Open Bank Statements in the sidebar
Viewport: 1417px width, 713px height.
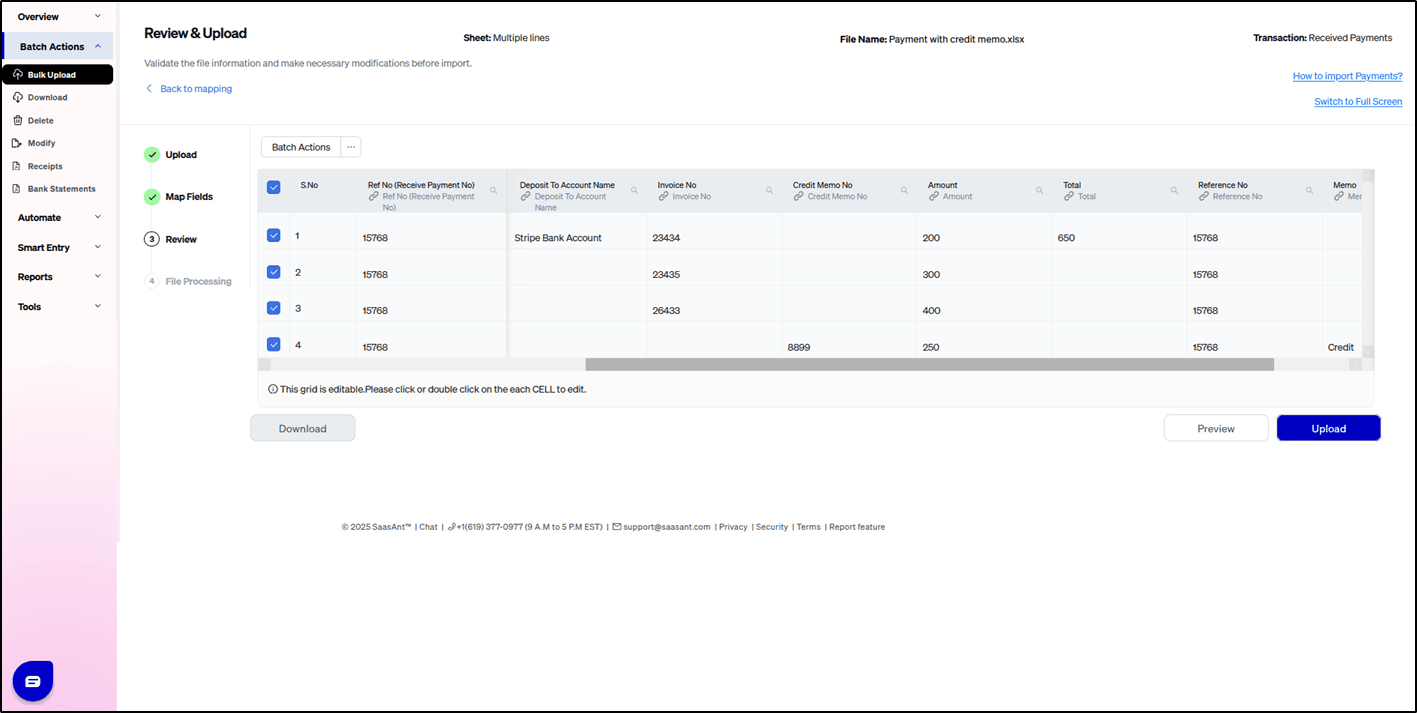coord(61,189)
